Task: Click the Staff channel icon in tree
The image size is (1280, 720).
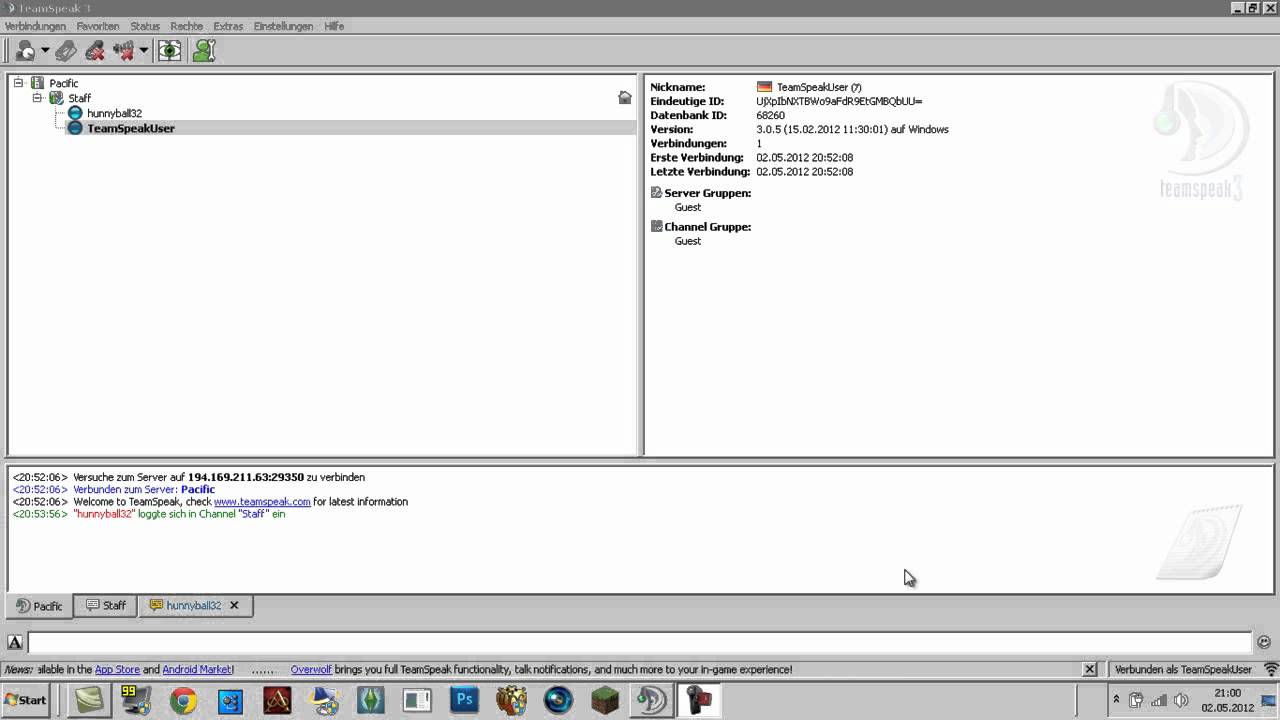Action: pyautogui.click(x=56, y=98)
